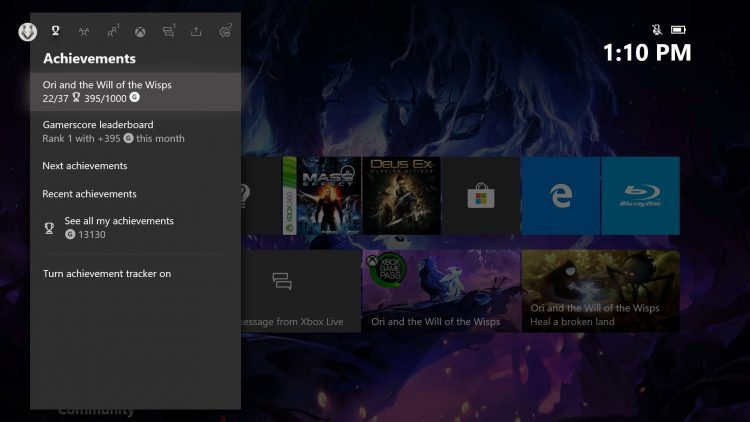
Task: Click the muted microphone status icon
Action: coord(657,30)
